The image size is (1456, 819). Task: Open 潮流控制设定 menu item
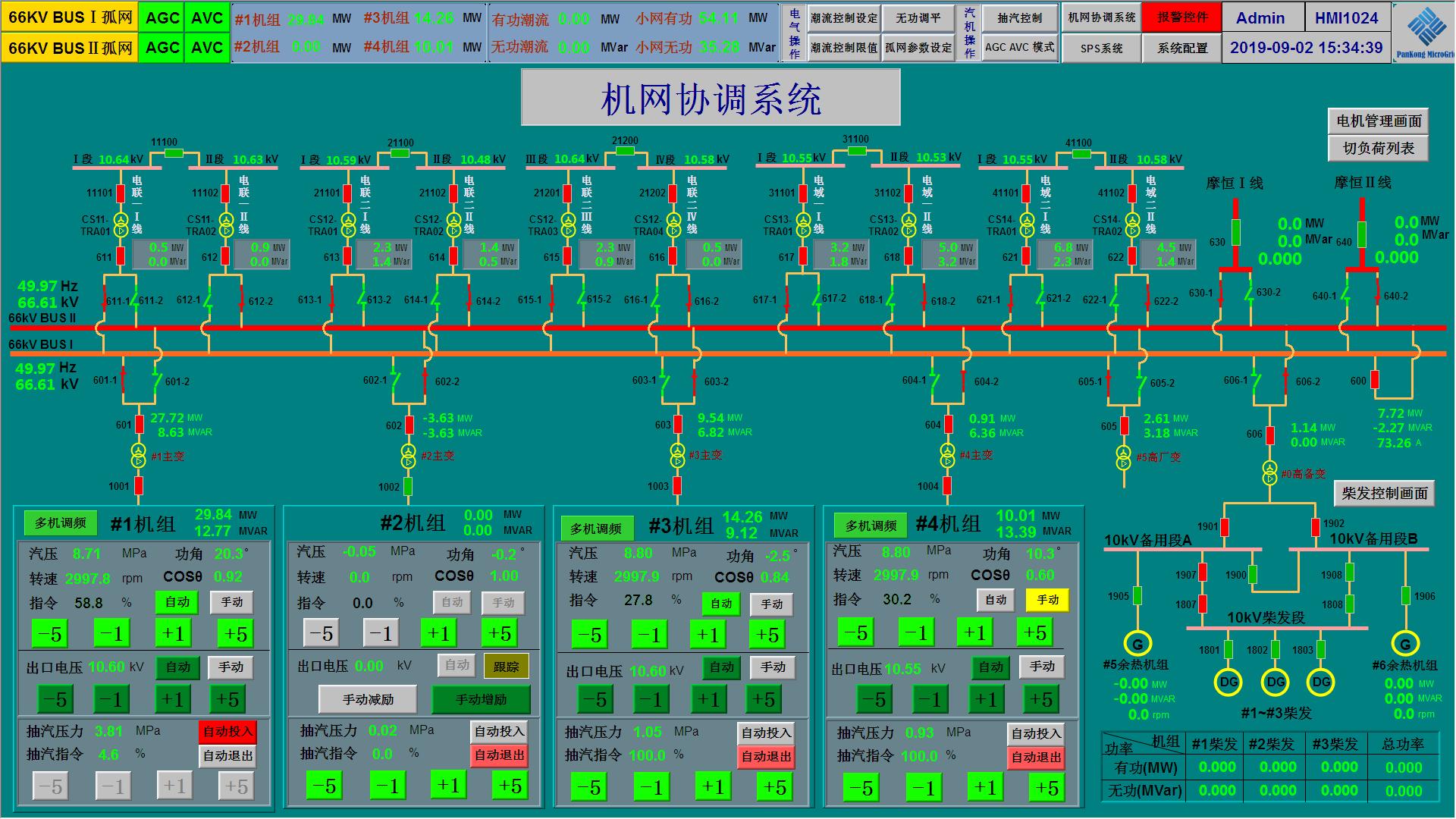click(x=843, y=17)
